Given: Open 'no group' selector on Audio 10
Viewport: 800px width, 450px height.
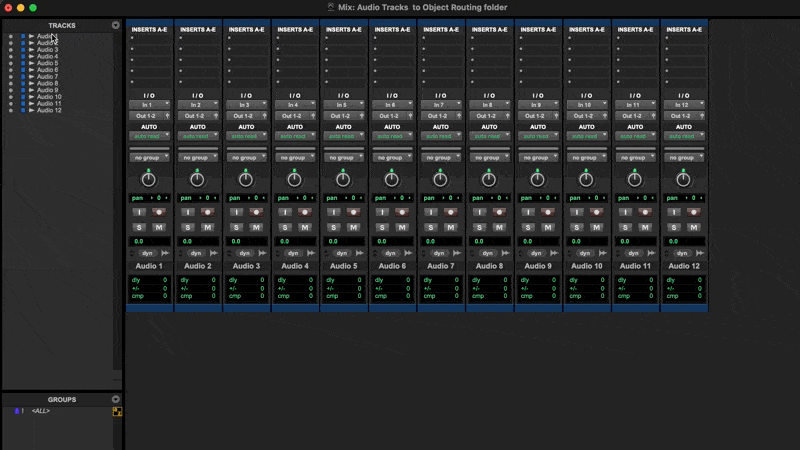Looking at the screenshot, I should [586, 158].
